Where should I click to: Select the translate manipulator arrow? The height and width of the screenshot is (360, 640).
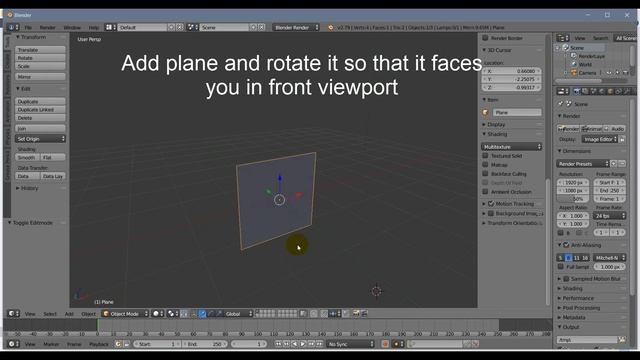202,313
